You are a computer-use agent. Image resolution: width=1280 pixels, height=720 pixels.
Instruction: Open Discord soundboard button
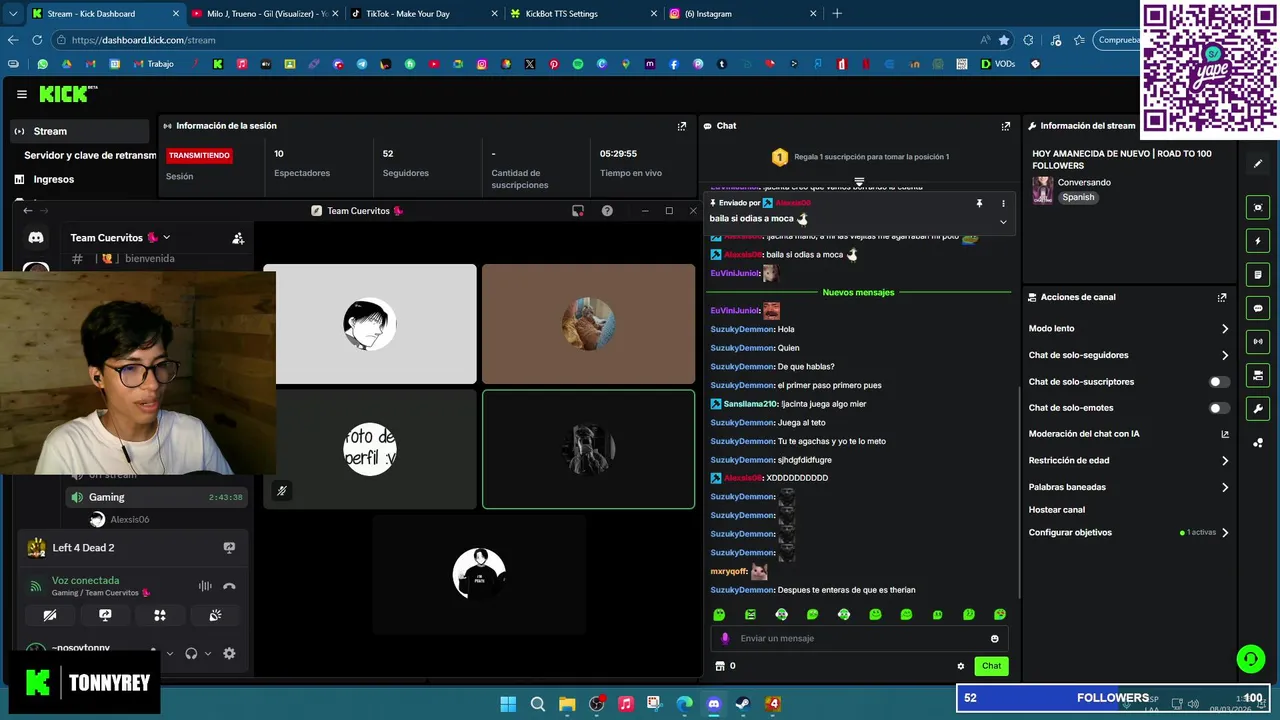tap(215, 615)
